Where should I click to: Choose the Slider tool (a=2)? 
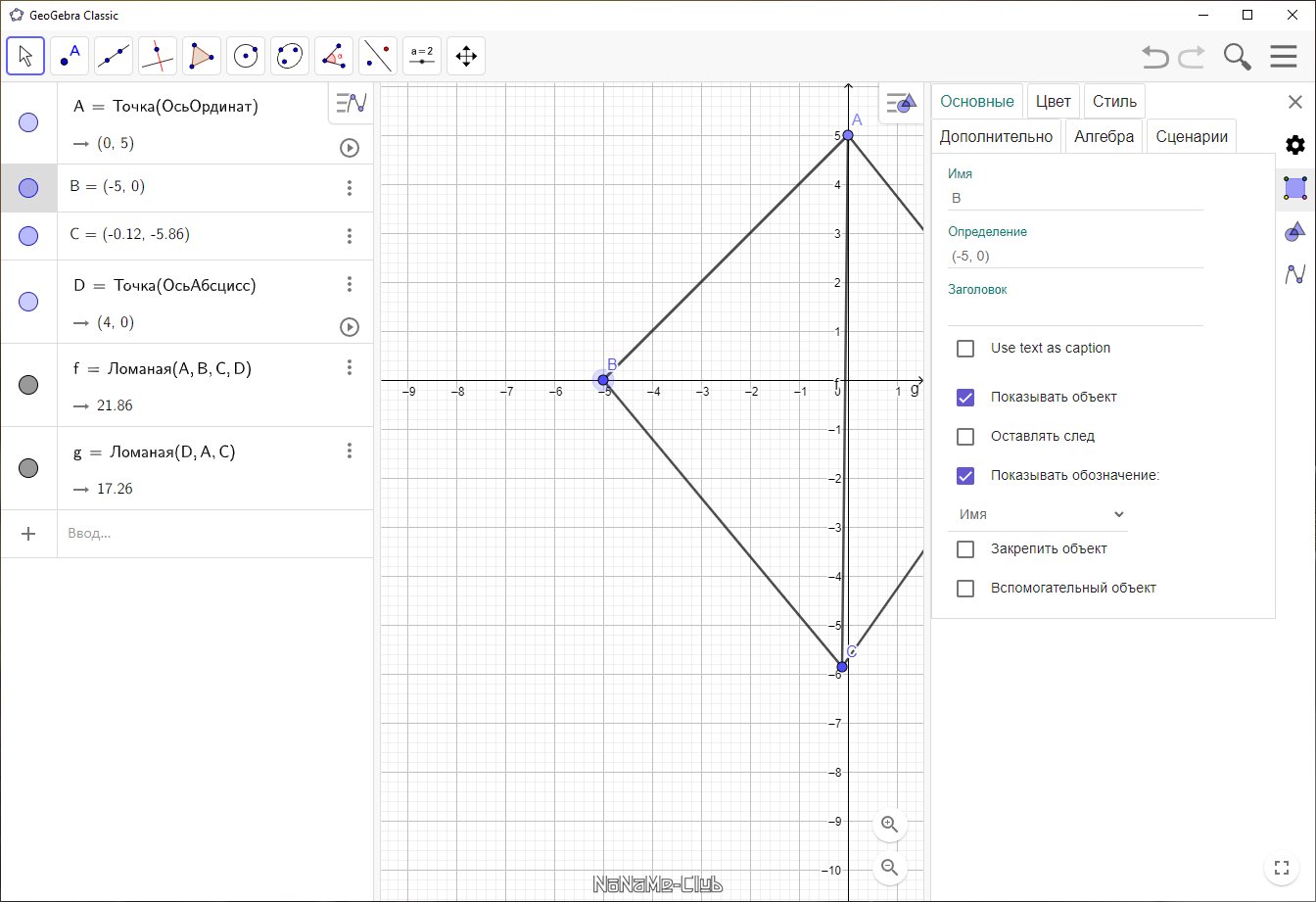[x=422, y=56]
